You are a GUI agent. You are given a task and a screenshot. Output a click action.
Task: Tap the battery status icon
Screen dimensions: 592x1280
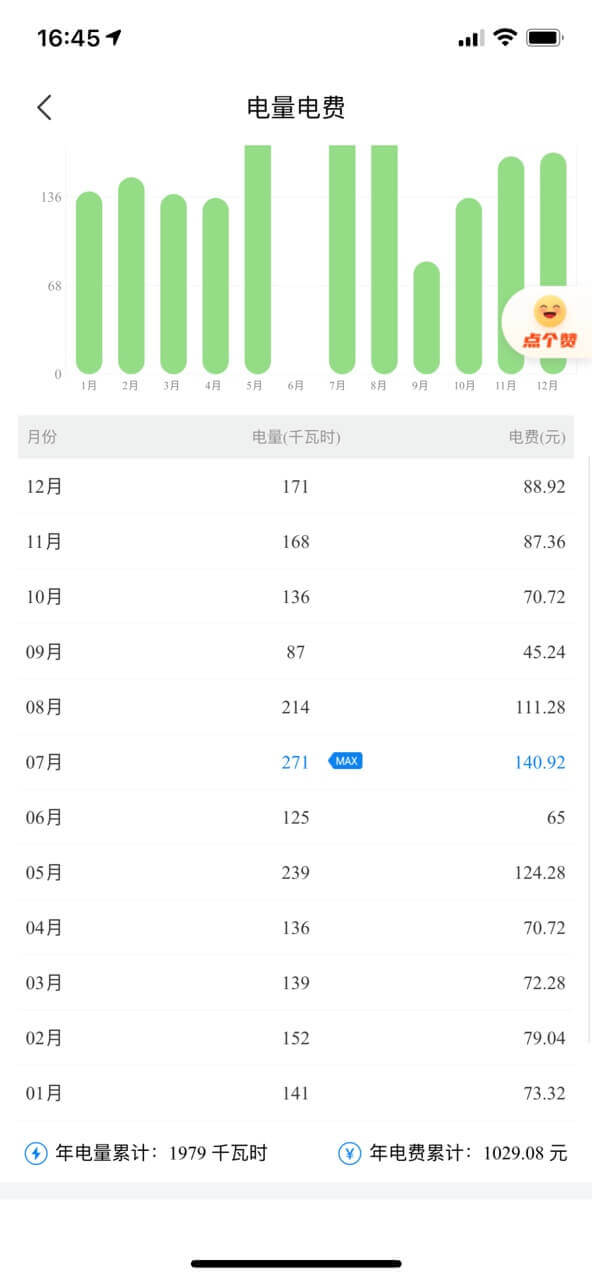coord(545,38)
